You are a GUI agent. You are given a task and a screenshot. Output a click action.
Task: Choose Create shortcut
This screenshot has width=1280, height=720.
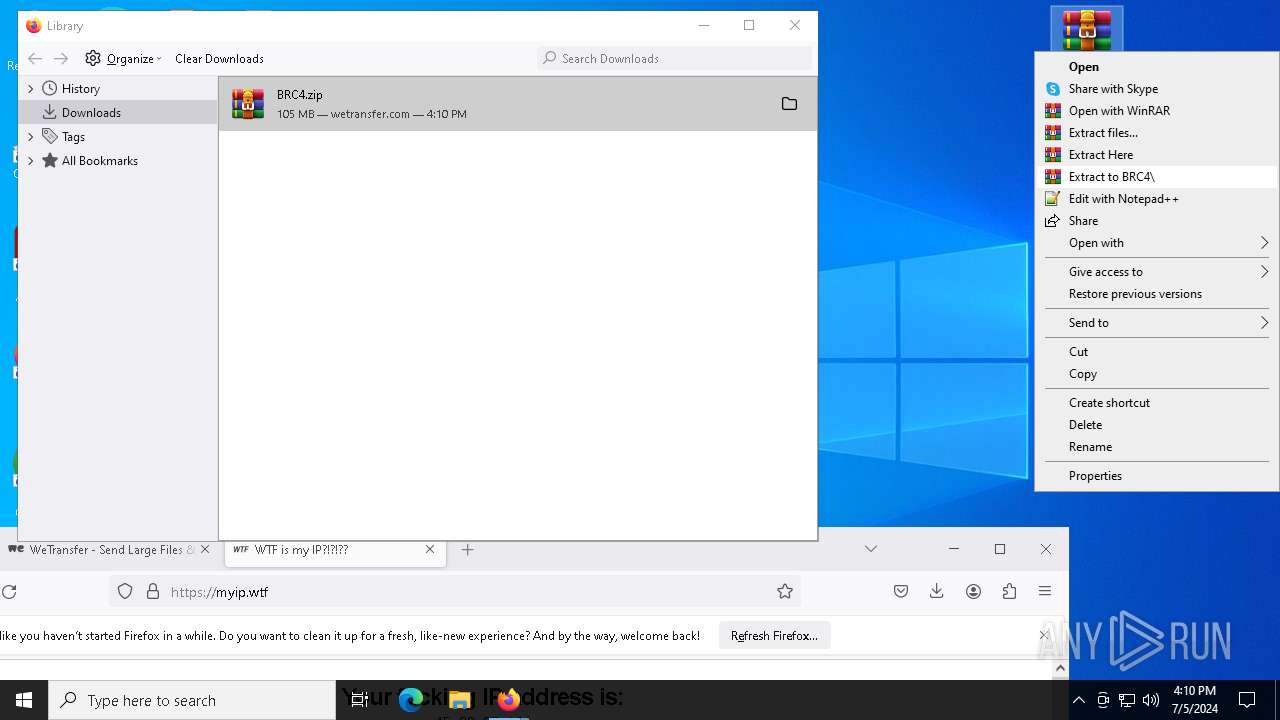click(x=1156, y=403)
